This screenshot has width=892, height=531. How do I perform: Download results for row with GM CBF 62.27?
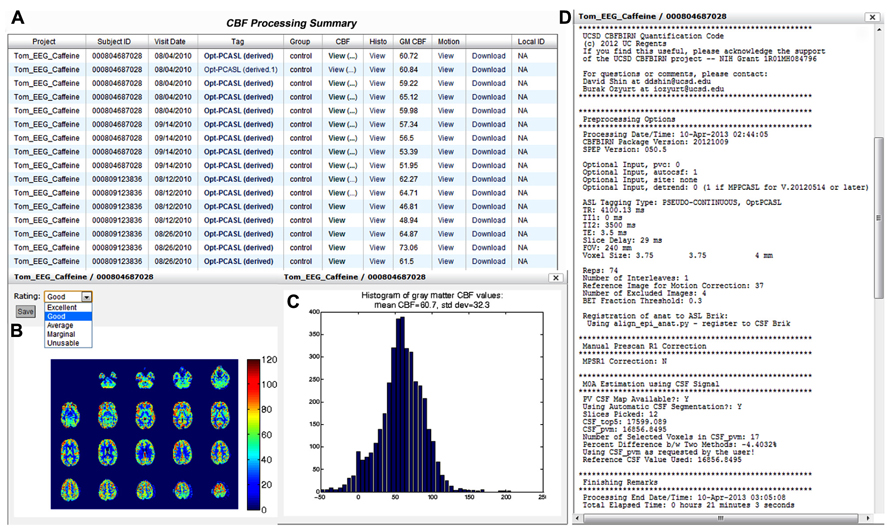[x=489, y=179]
